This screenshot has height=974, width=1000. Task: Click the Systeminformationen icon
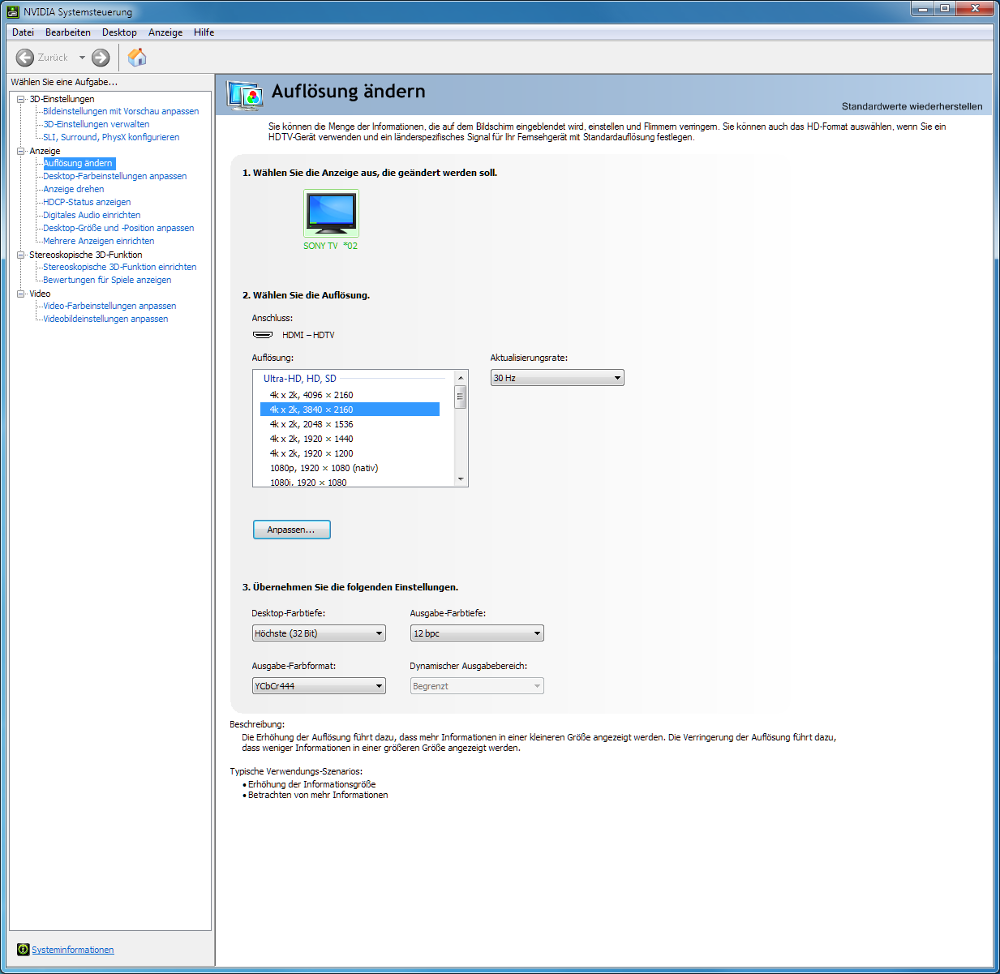(x=23, y=949)
